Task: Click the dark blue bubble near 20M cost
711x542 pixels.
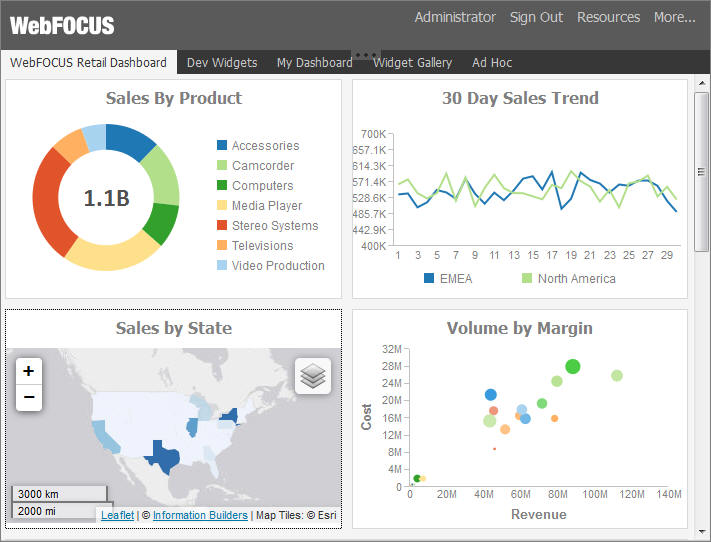Action: (x=491, y=395)
